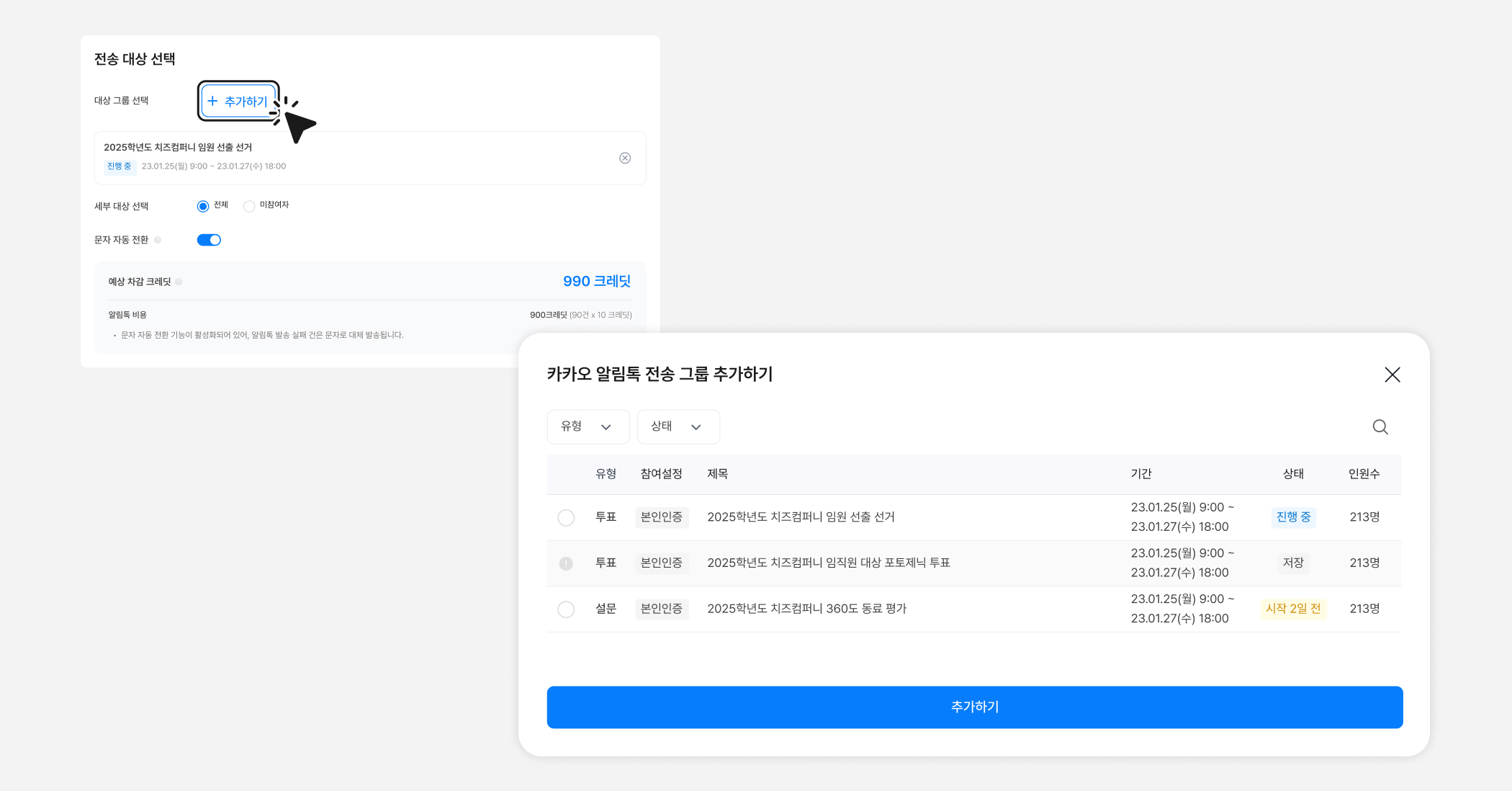1512x791 pixels.
Task: Select the 미참여자 radio option
Action: 249,206
